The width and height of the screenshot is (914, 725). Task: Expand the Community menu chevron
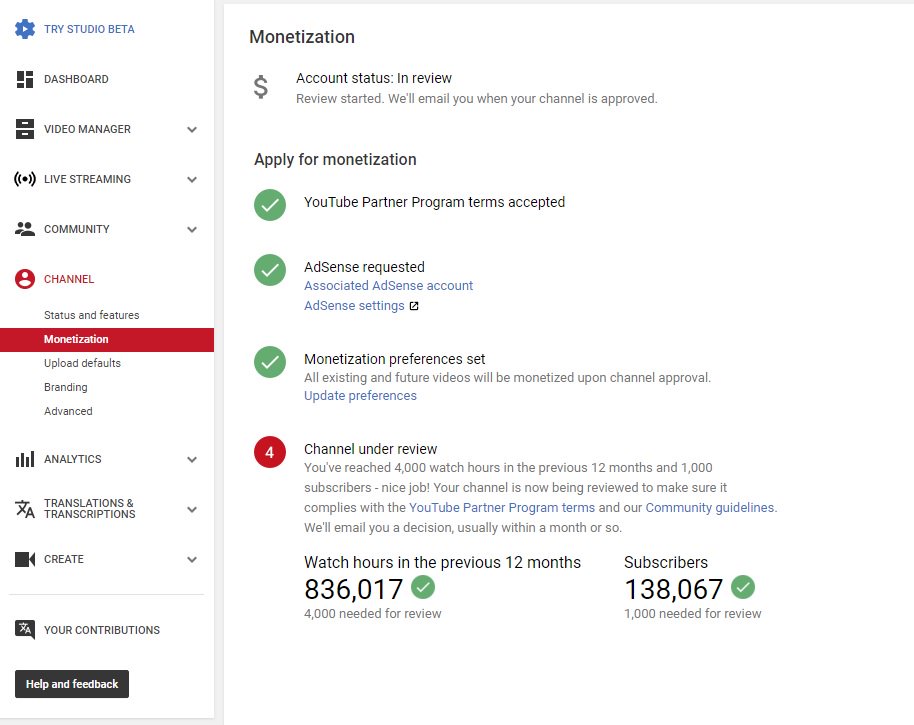point(192,230)
